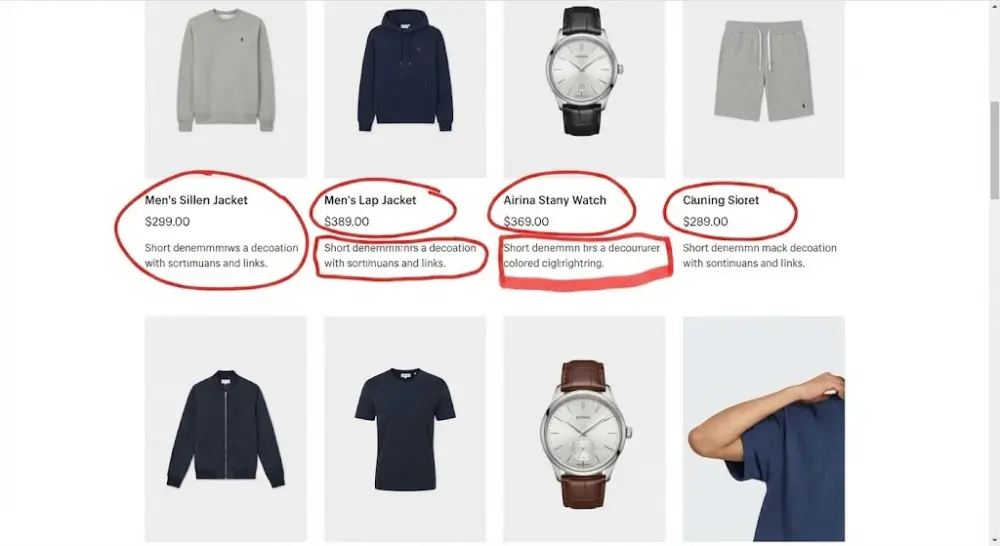The image size is (1000, 546).
Task: Click the $299.00 price label
Action: point(167,222)
